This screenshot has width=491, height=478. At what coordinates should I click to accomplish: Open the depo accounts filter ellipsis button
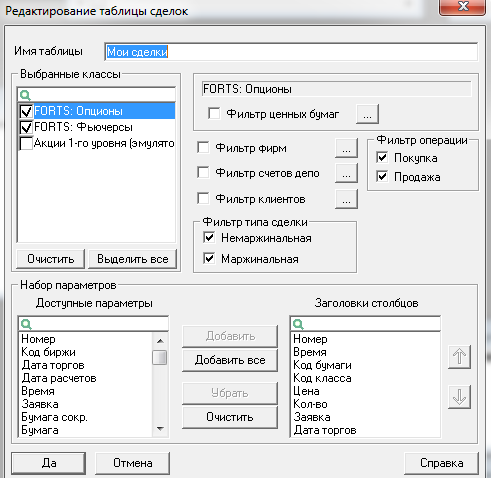(346, 173)
